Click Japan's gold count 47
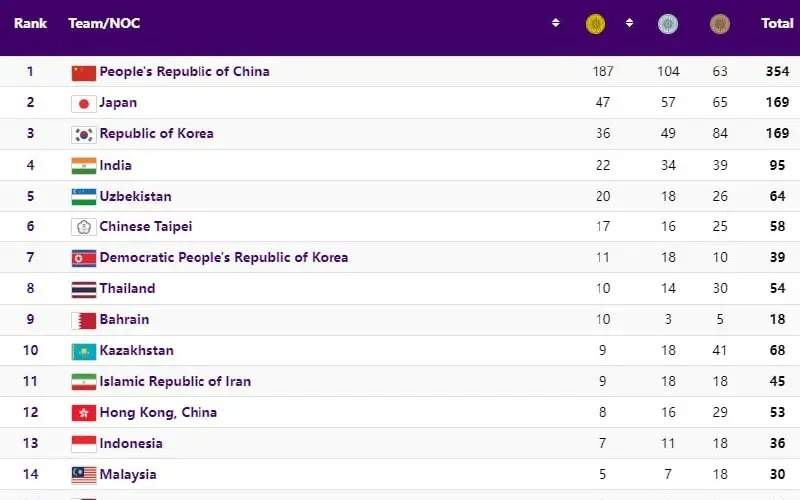 pyautogui.click(x=603, y=103)
